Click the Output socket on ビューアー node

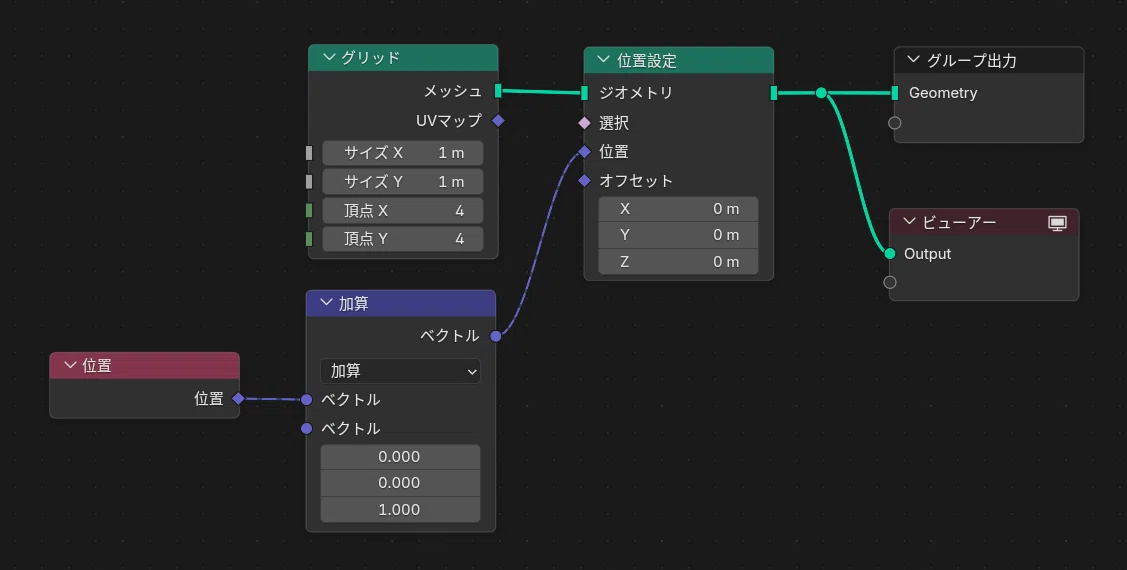click(890, 254)
